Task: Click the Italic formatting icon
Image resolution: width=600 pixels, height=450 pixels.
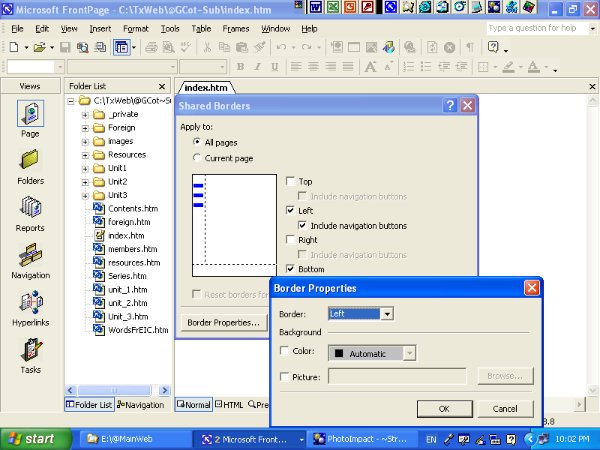Action: [x=258, y=67]
